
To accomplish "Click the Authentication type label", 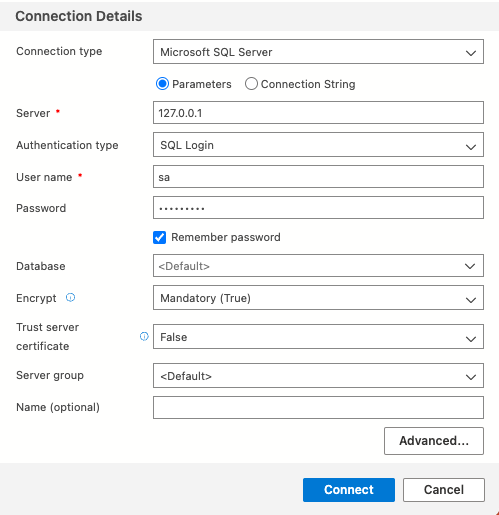I will coord(67,145).
